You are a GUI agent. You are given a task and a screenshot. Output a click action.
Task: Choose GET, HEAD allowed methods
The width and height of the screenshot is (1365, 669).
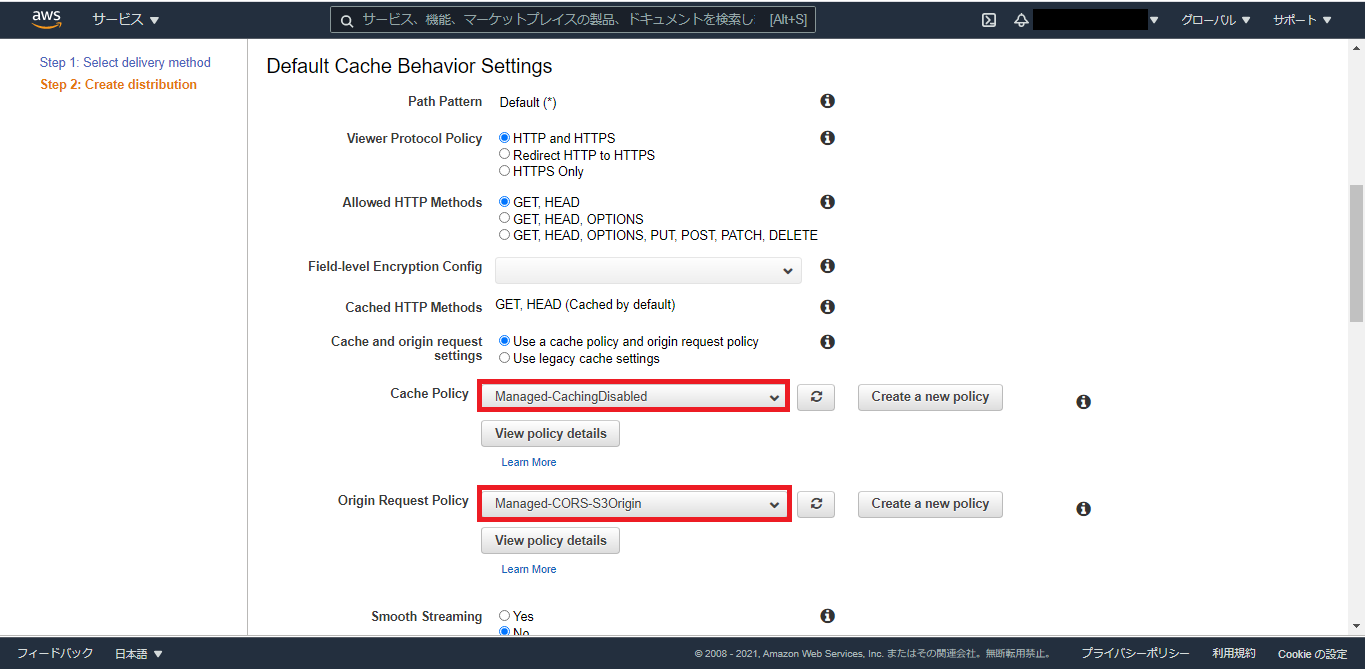click(504, 202)
